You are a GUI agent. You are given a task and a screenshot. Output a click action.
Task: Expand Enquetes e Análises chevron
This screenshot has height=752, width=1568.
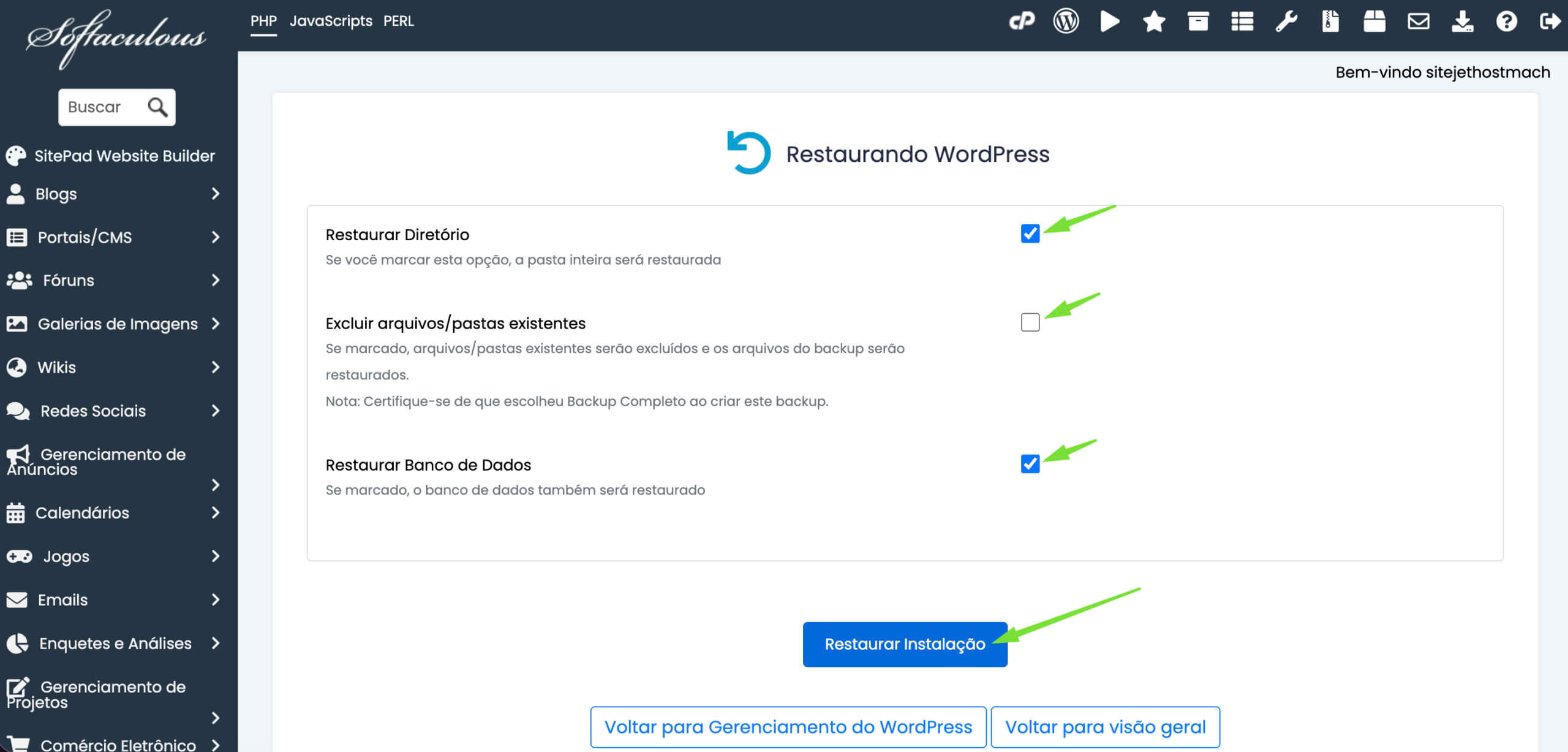(216, 643)
